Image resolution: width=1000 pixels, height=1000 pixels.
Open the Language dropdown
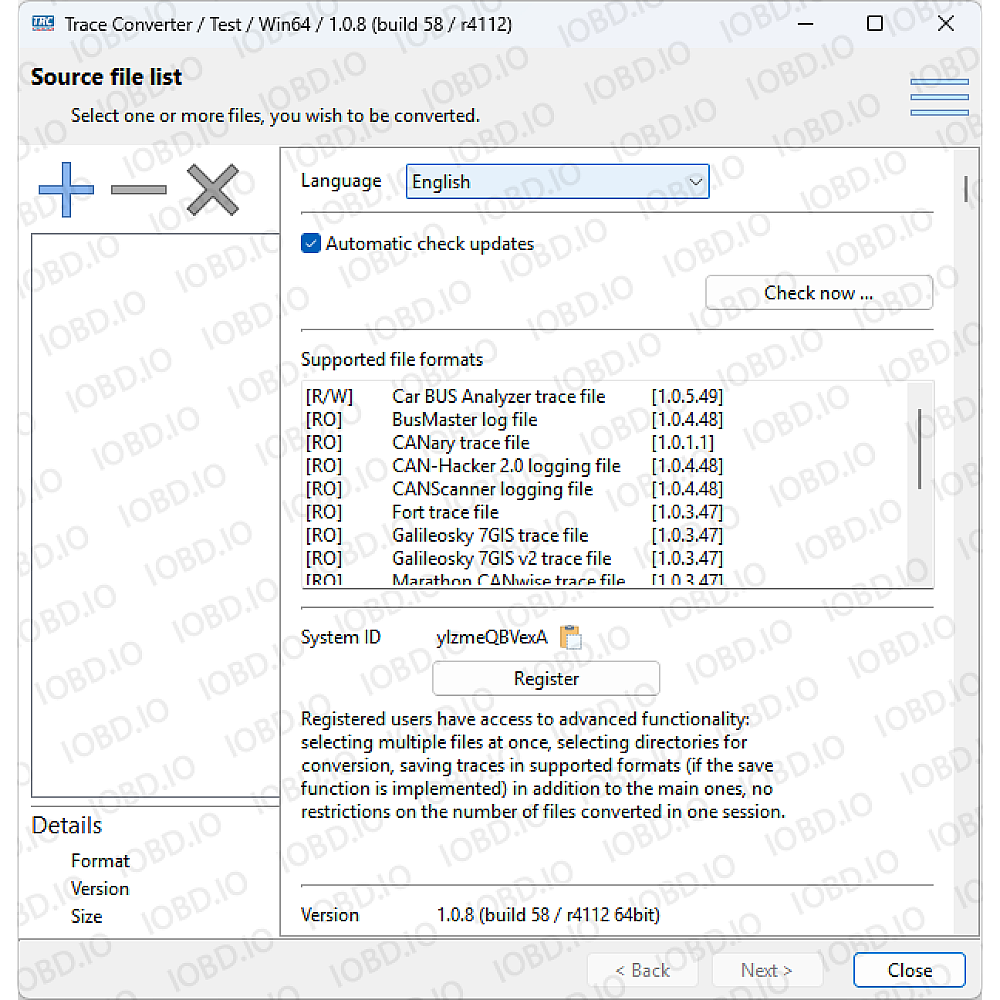point(557,182)
